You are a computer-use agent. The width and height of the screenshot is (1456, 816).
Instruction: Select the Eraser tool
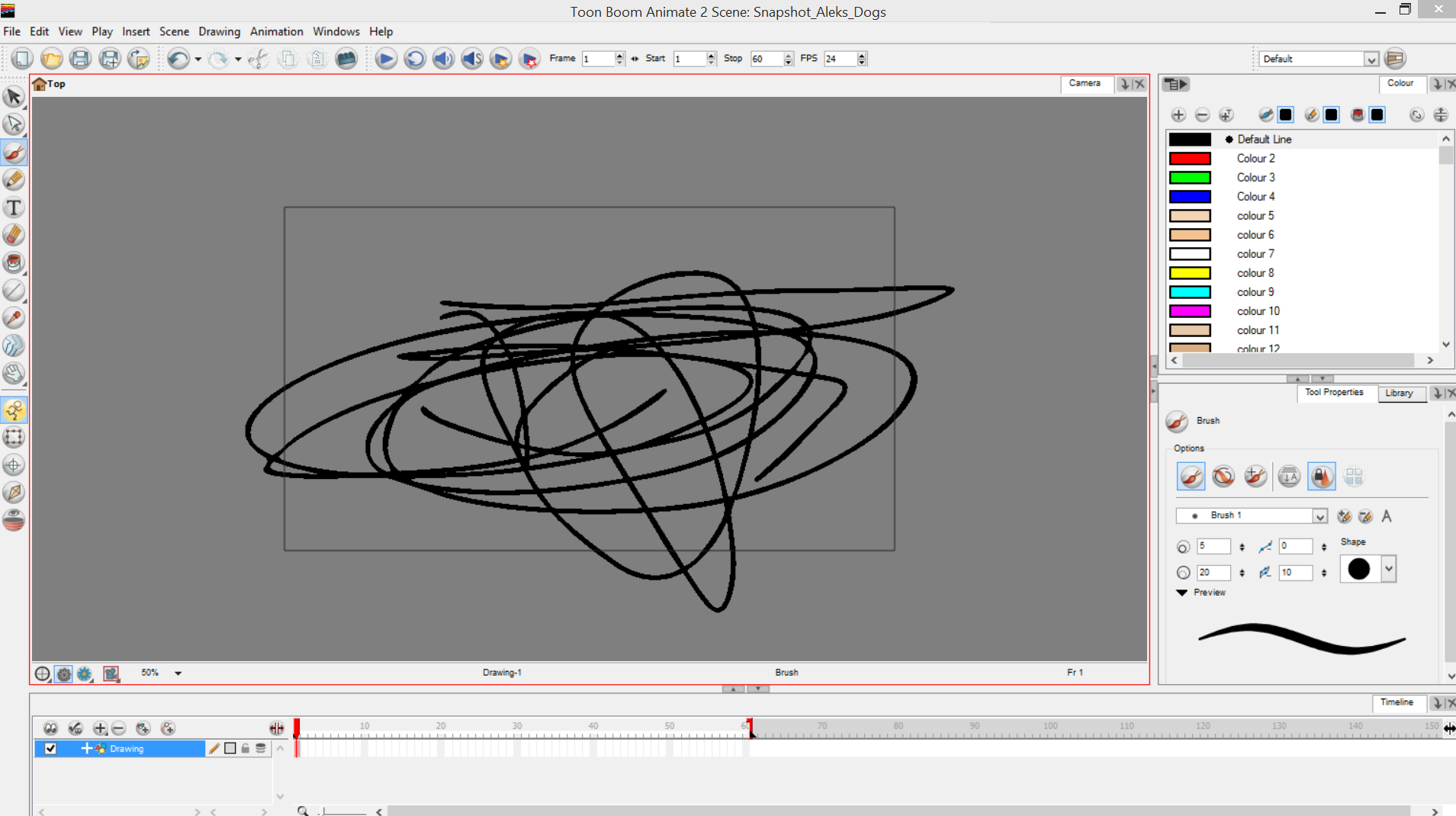coord(14,235)
